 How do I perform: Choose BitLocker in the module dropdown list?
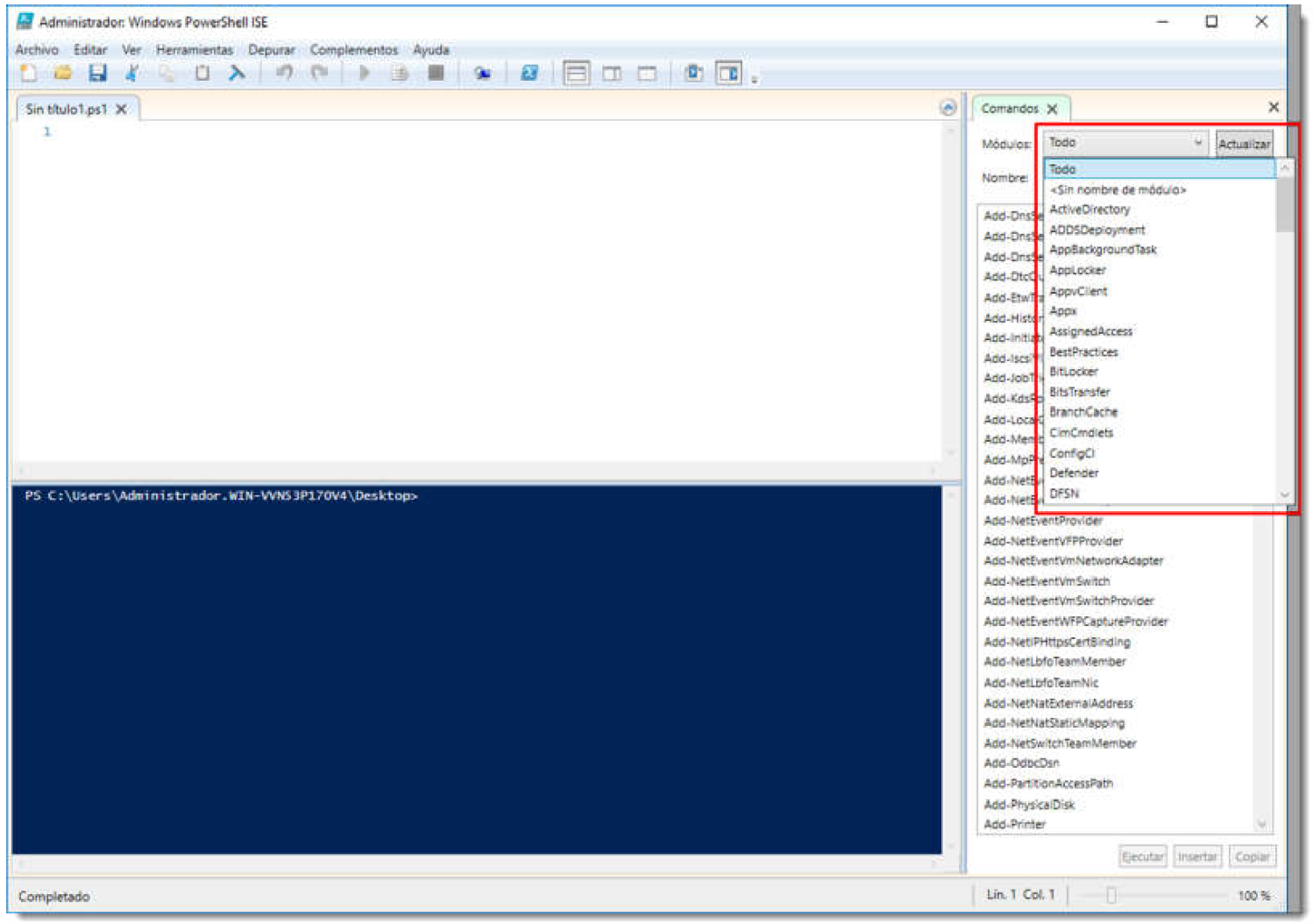coord(1074,372)
